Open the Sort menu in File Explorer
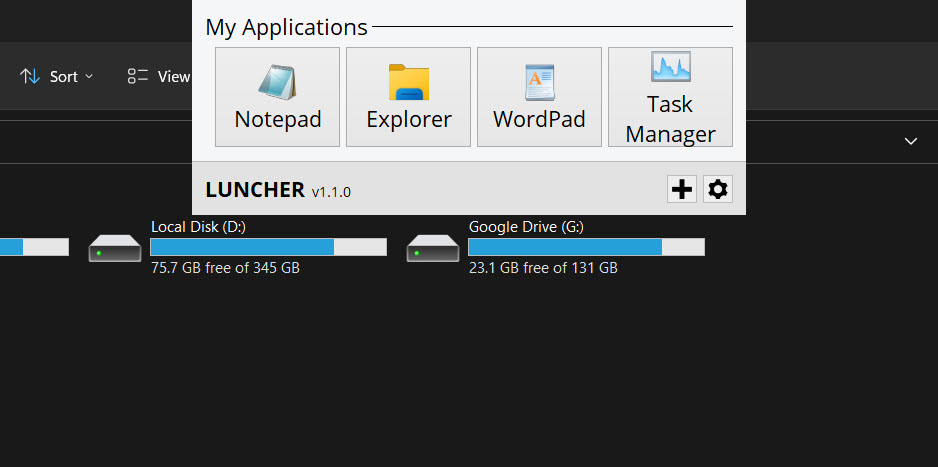The height and width of the screenshot is (467, 938). point(57,77)
